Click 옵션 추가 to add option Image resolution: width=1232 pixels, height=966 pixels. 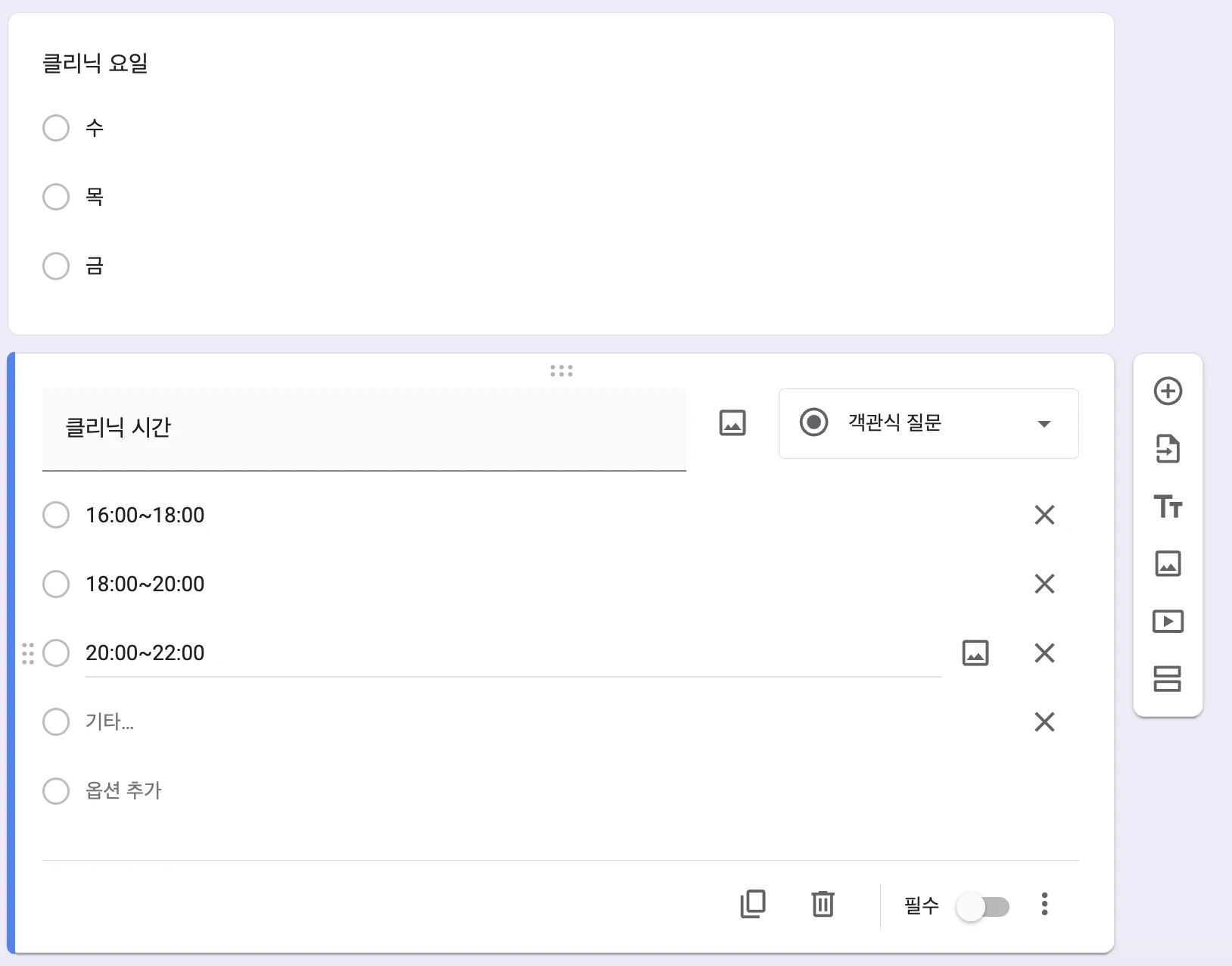(123, 790)
